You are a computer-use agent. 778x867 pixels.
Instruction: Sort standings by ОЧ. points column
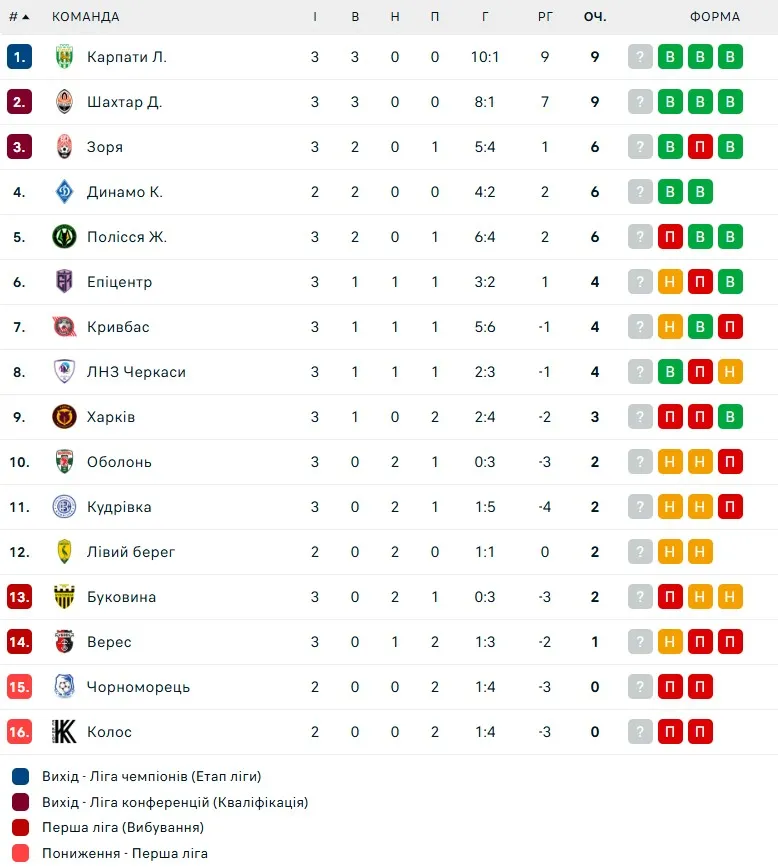coord(595,17)
